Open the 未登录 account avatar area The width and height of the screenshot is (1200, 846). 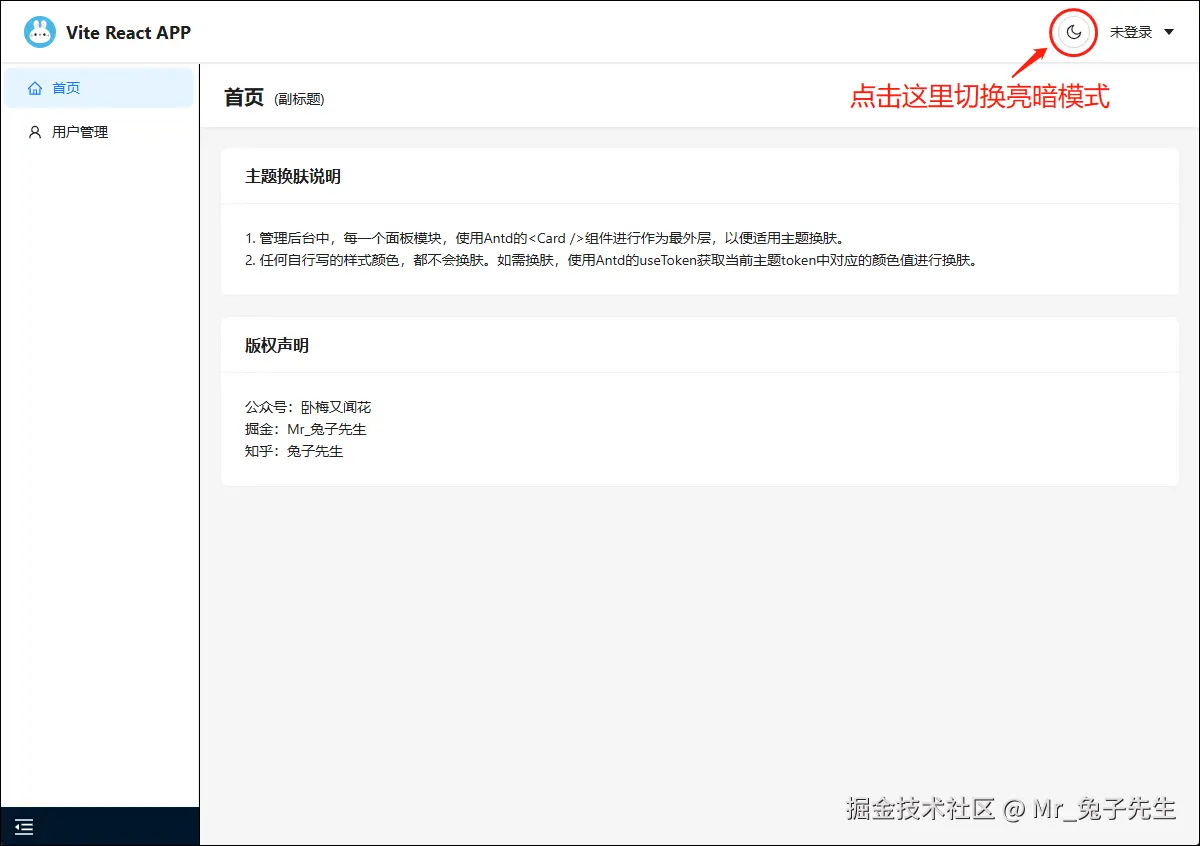tap(1132, 32)
